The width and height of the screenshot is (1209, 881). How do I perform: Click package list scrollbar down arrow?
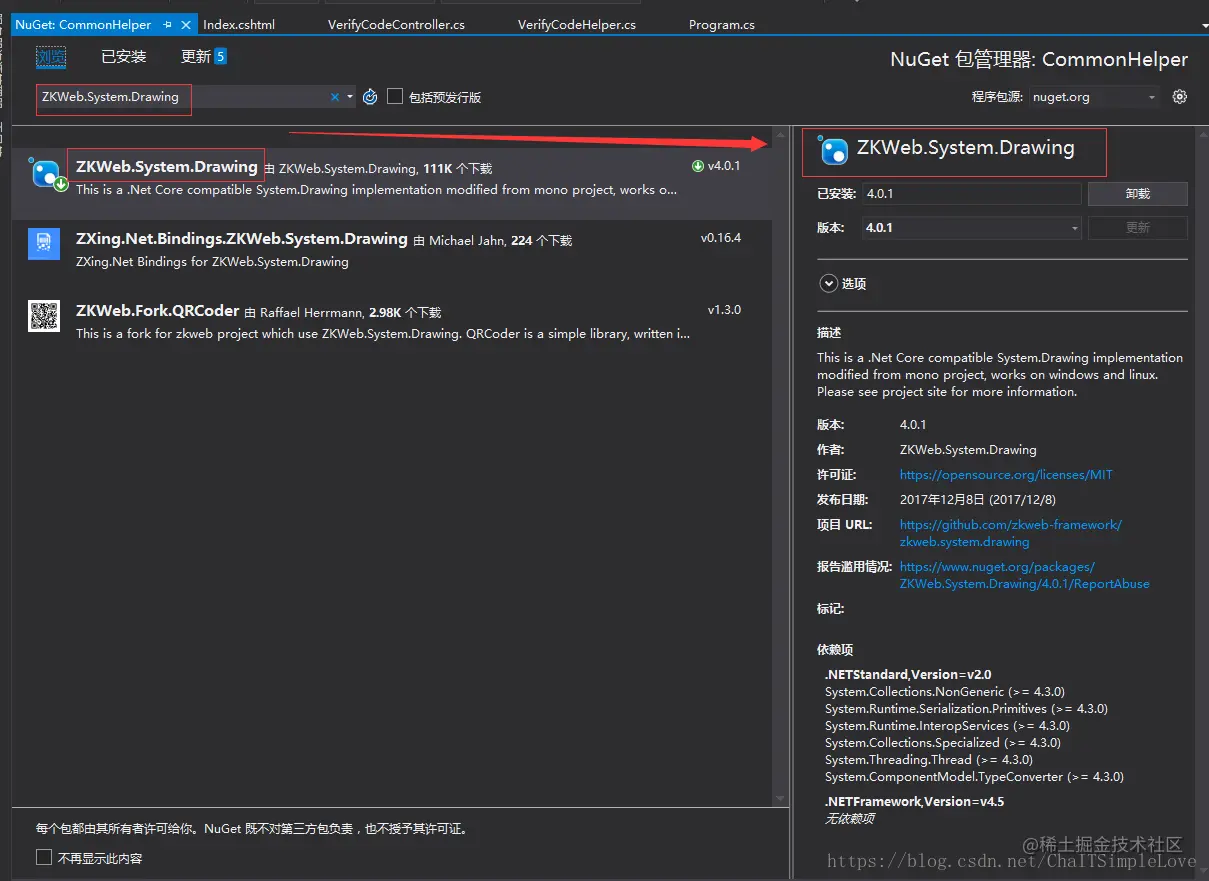click(780, 798)
